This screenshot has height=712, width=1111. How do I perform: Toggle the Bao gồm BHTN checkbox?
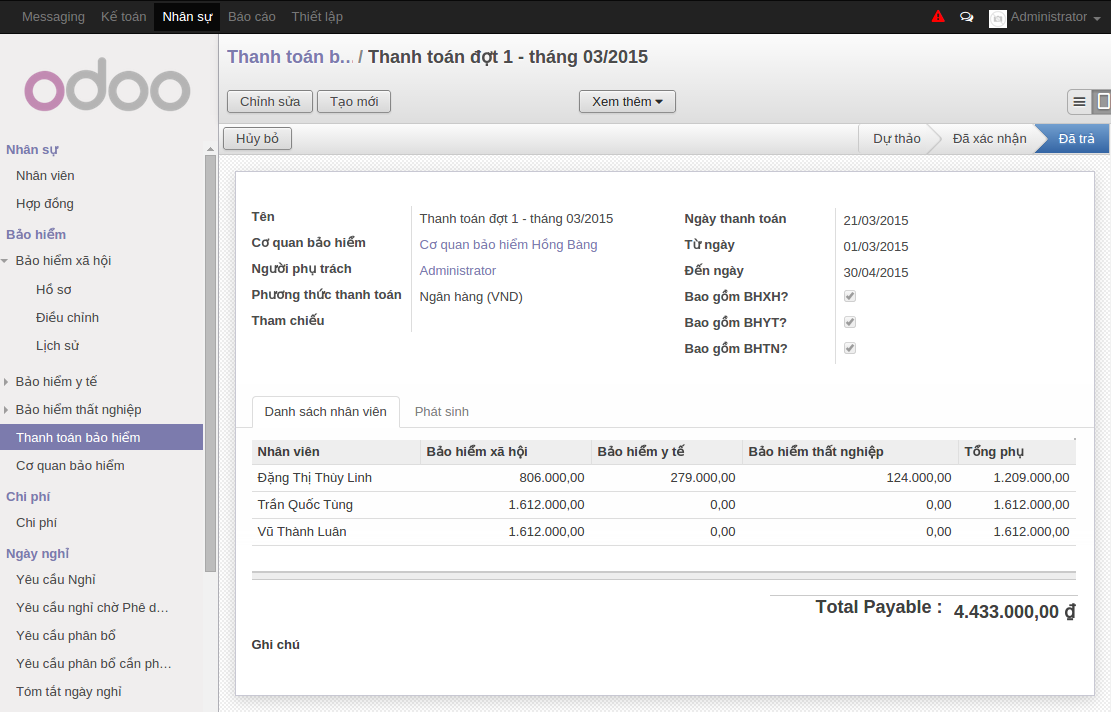tap(849, 347)
